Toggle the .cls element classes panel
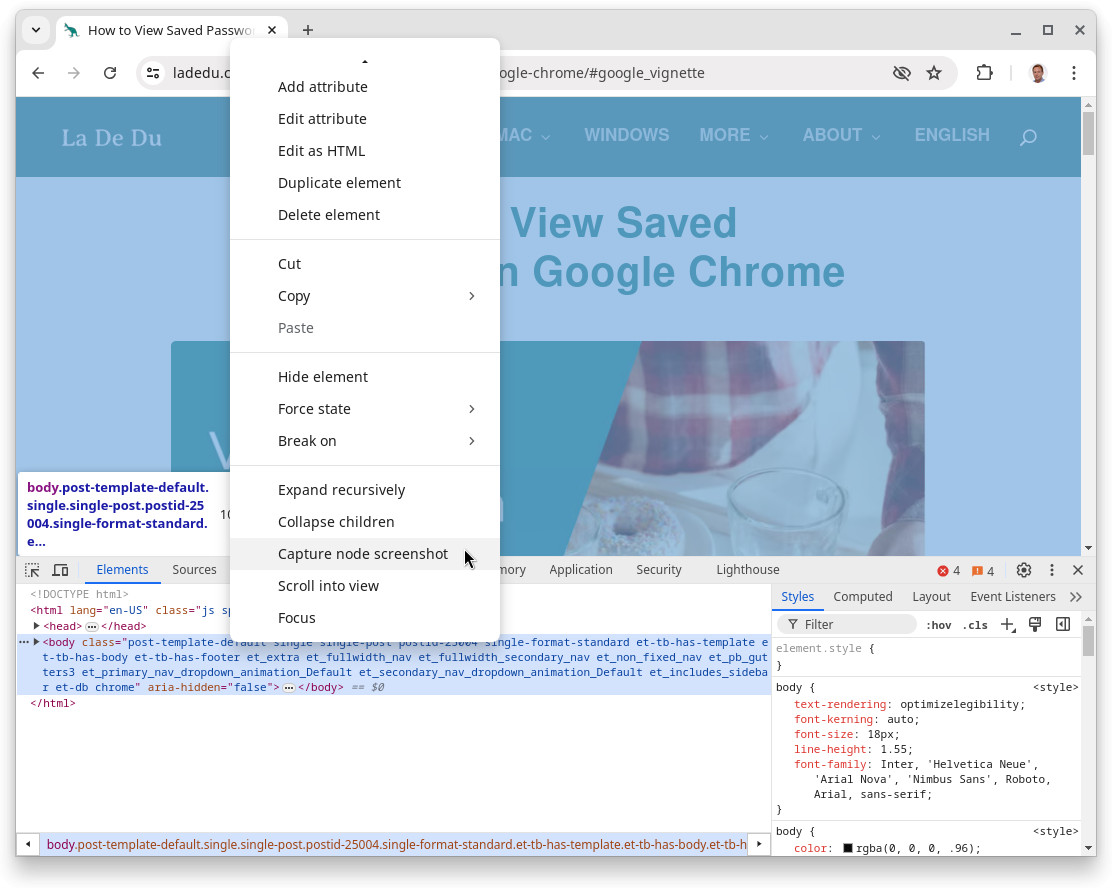The image size is (1112, 888). [x=975, y=625]
